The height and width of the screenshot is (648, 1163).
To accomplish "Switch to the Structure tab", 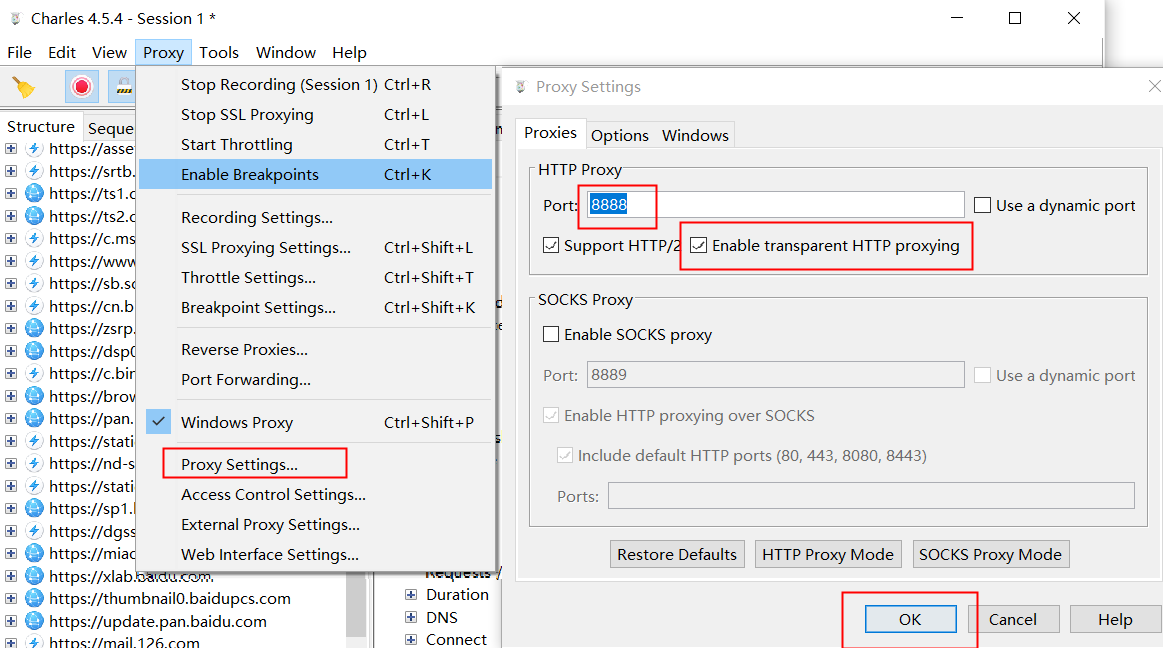I will pyautogui.click(x=41, y=127).
